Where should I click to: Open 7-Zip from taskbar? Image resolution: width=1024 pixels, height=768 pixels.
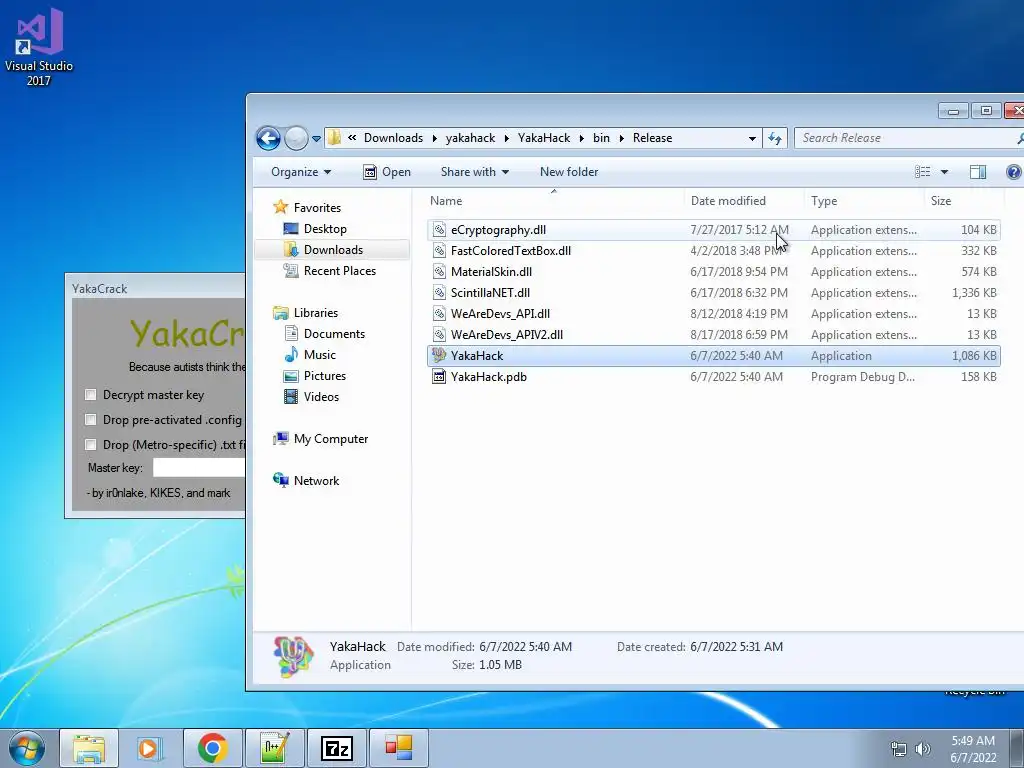pos(336,748)
